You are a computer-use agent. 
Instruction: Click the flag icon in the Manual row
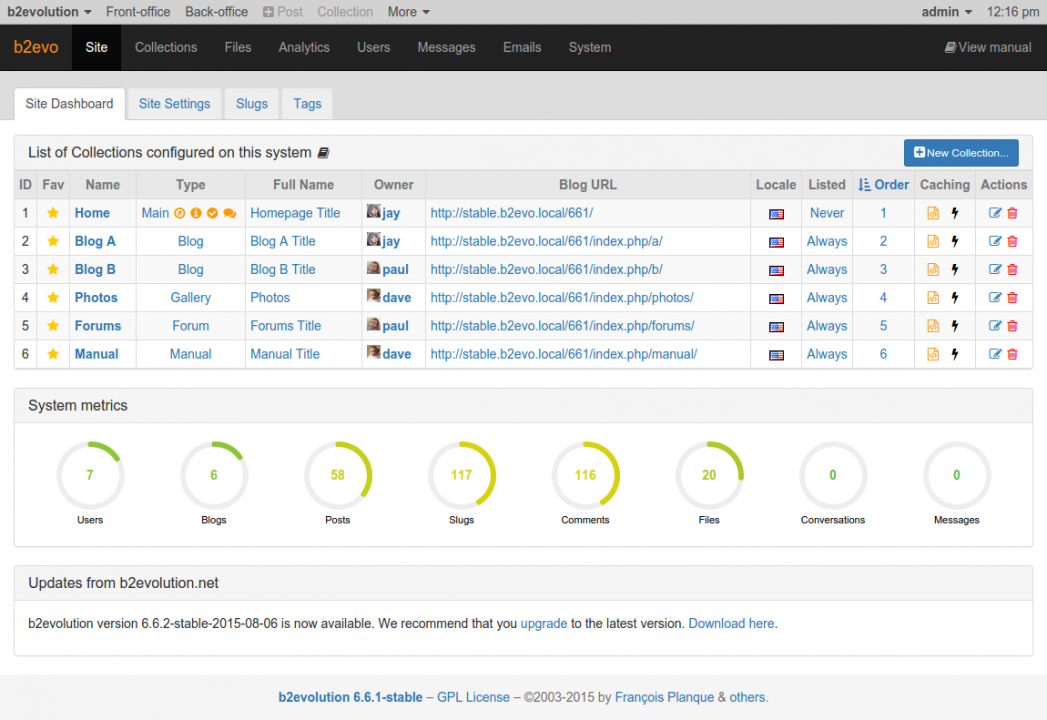click(776, 355)
